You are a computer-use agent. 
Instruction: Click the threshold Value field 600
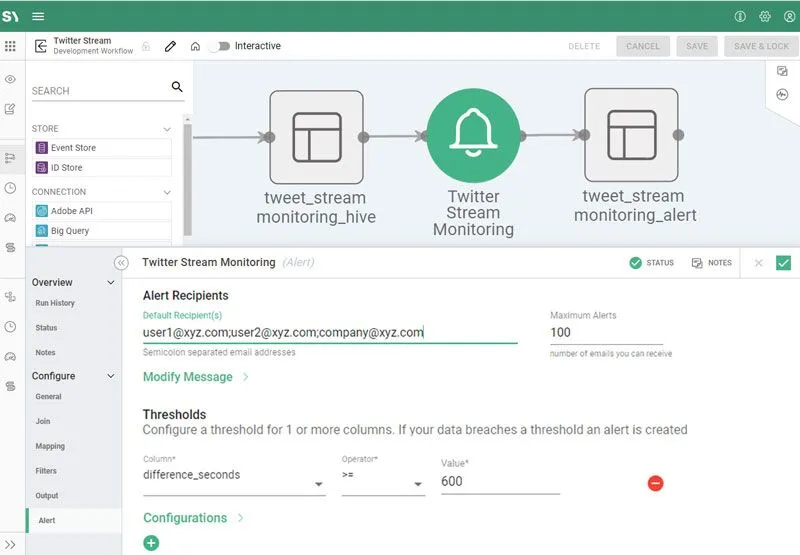501,482
